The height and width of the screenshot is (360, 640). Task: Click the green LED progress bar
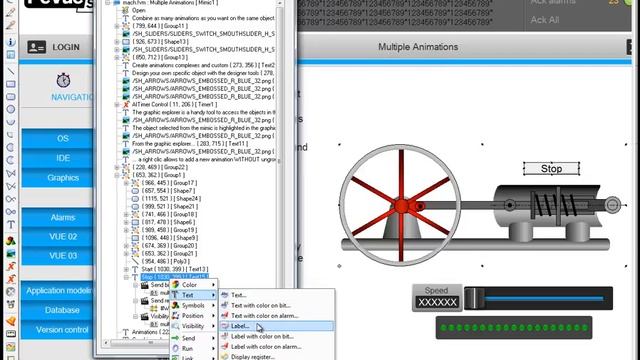click(514, 327)
